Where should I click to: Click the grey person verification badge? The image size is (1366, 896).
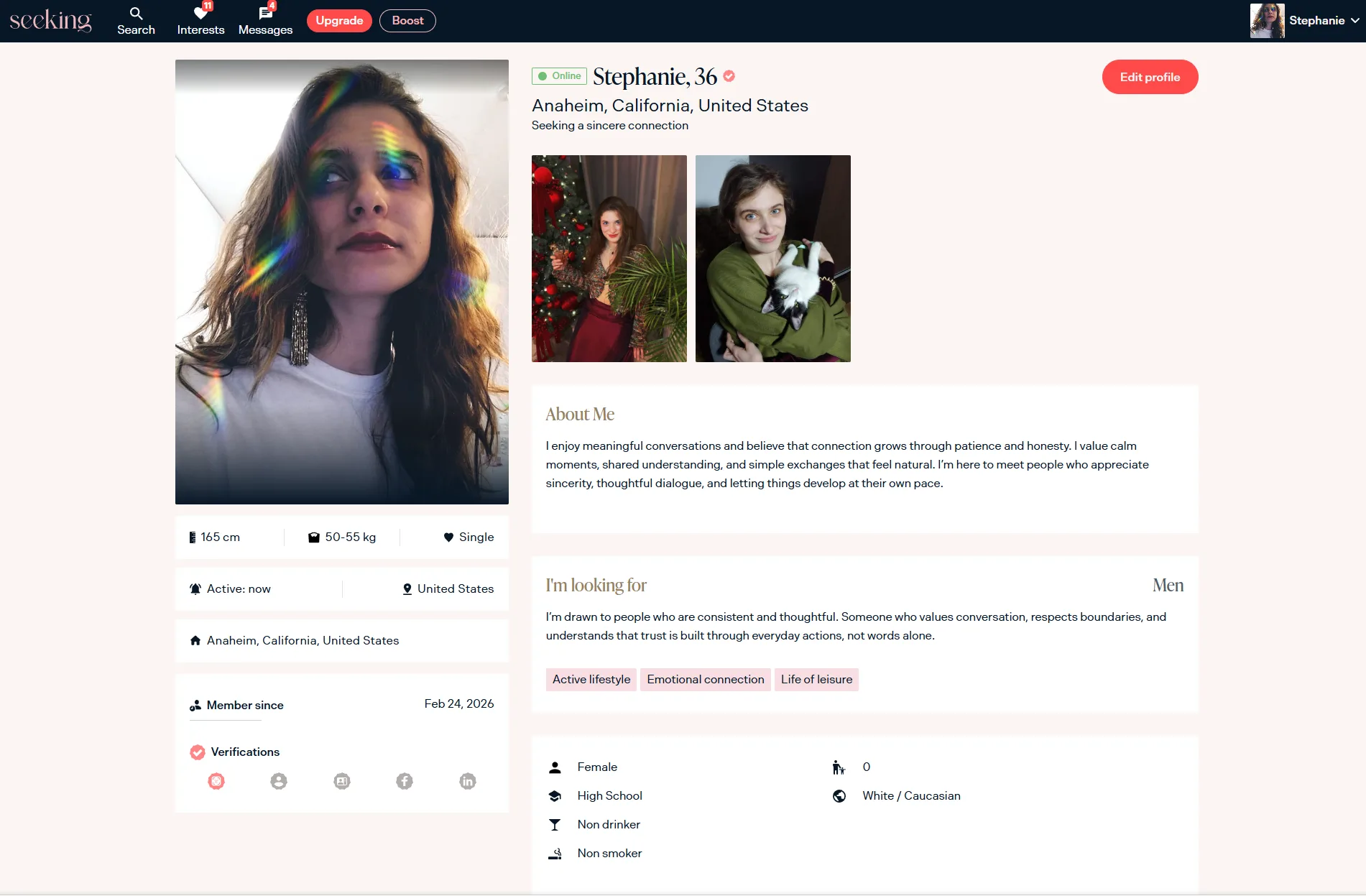tap(279, 781)
